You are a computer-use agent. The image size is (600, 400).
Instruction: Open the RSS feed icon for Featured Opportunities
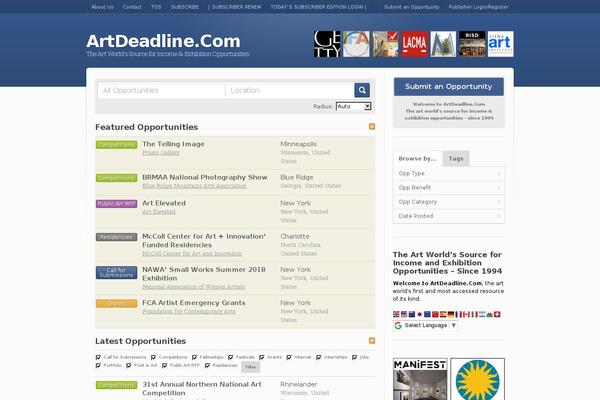372,127
